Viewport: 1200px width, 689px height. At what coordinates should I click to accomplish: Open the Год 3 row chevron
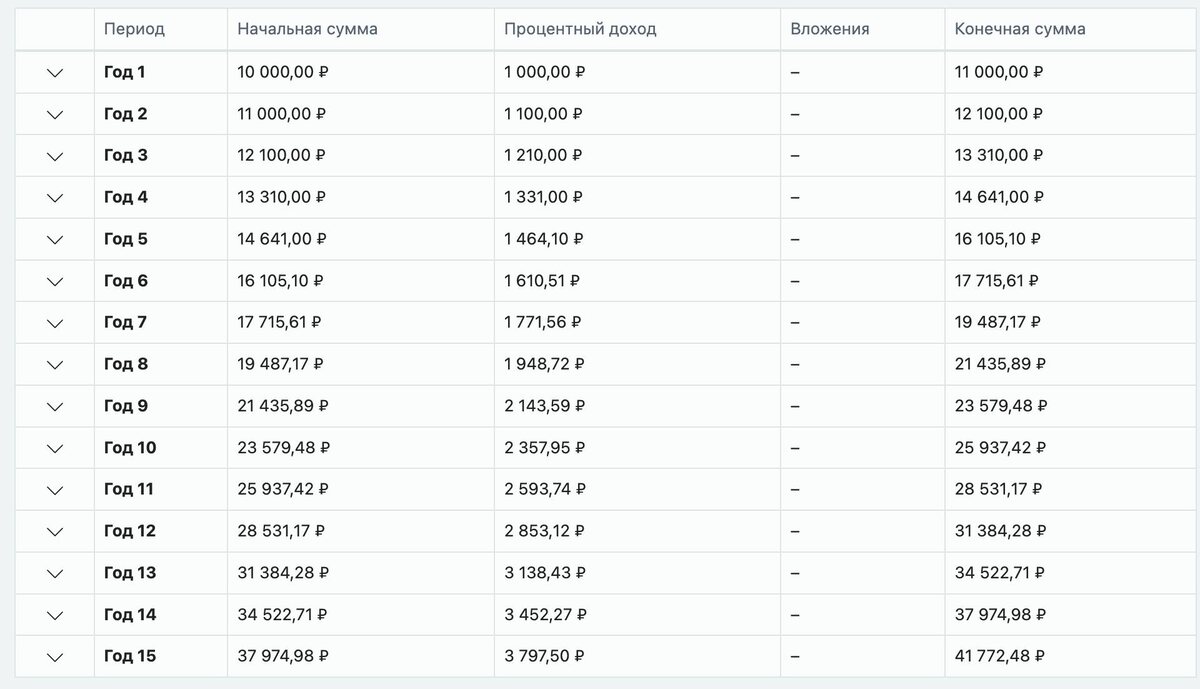pyautogui.click(x=55, y=156)
